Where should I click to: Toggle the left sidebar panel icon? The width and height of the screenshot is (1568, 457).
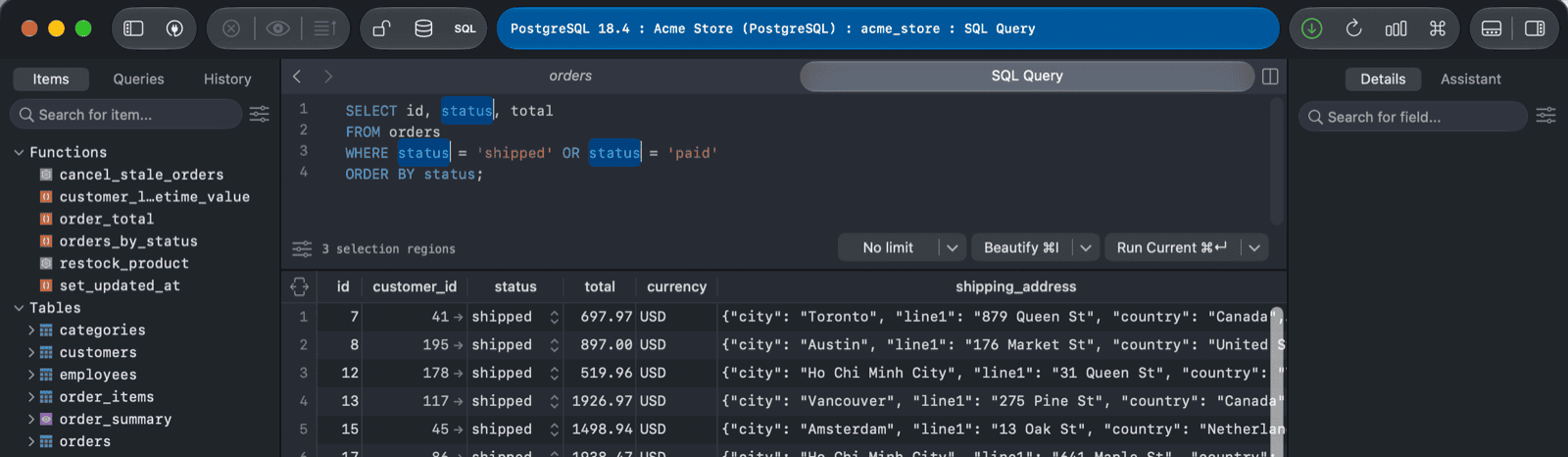pos(133,28)
